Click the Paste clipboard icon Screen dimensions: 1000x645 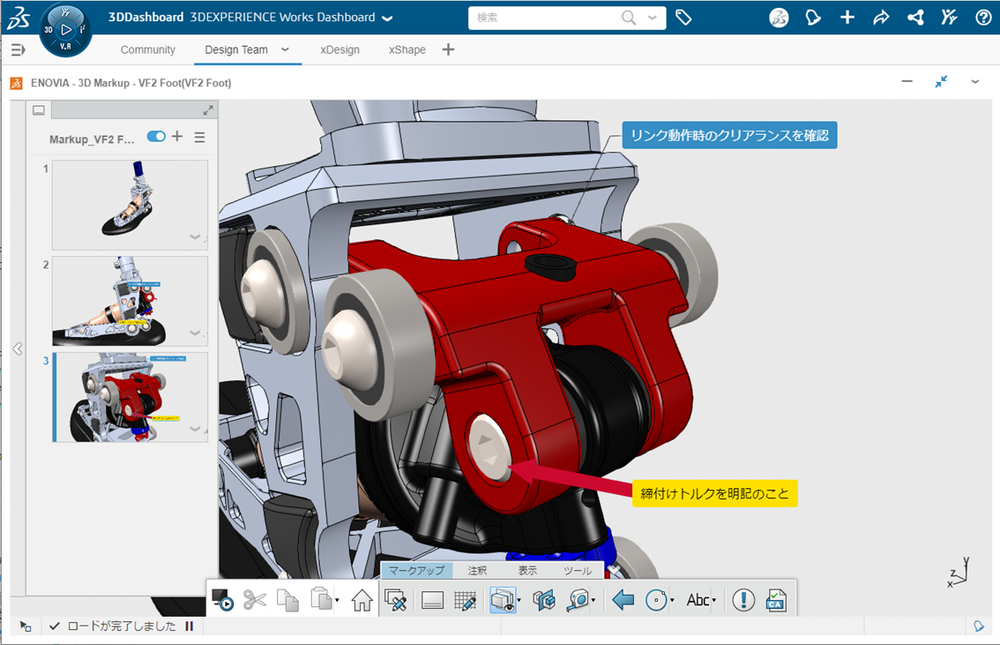[320, 599]
